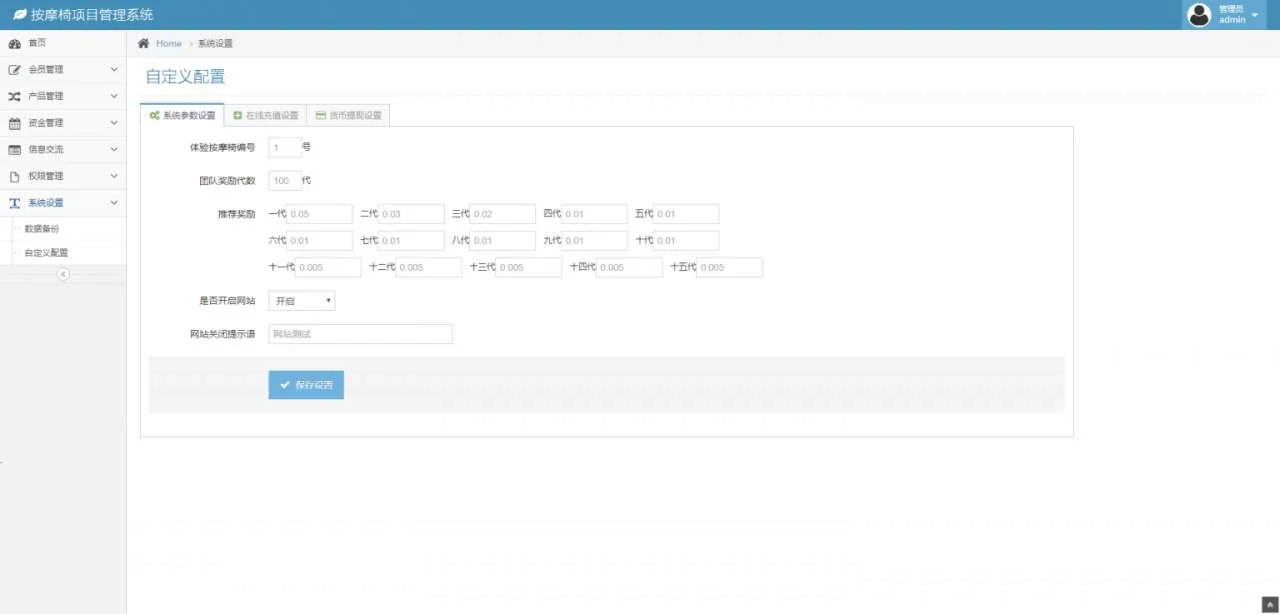Expand the 信息交流 sidebar chevron

[113, 150]
